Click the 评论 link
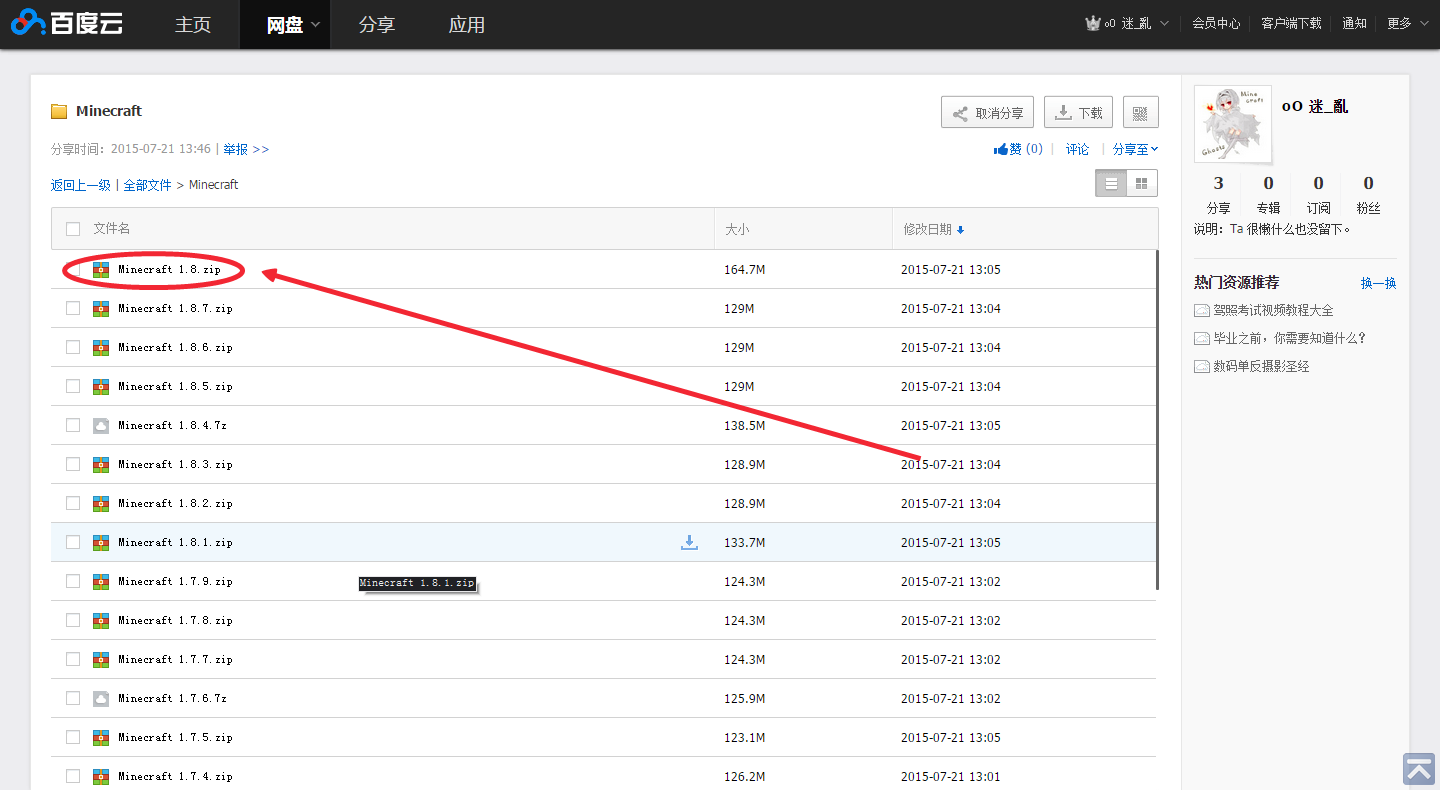Screen dimensions: 1440x790 pos(1077,149)
